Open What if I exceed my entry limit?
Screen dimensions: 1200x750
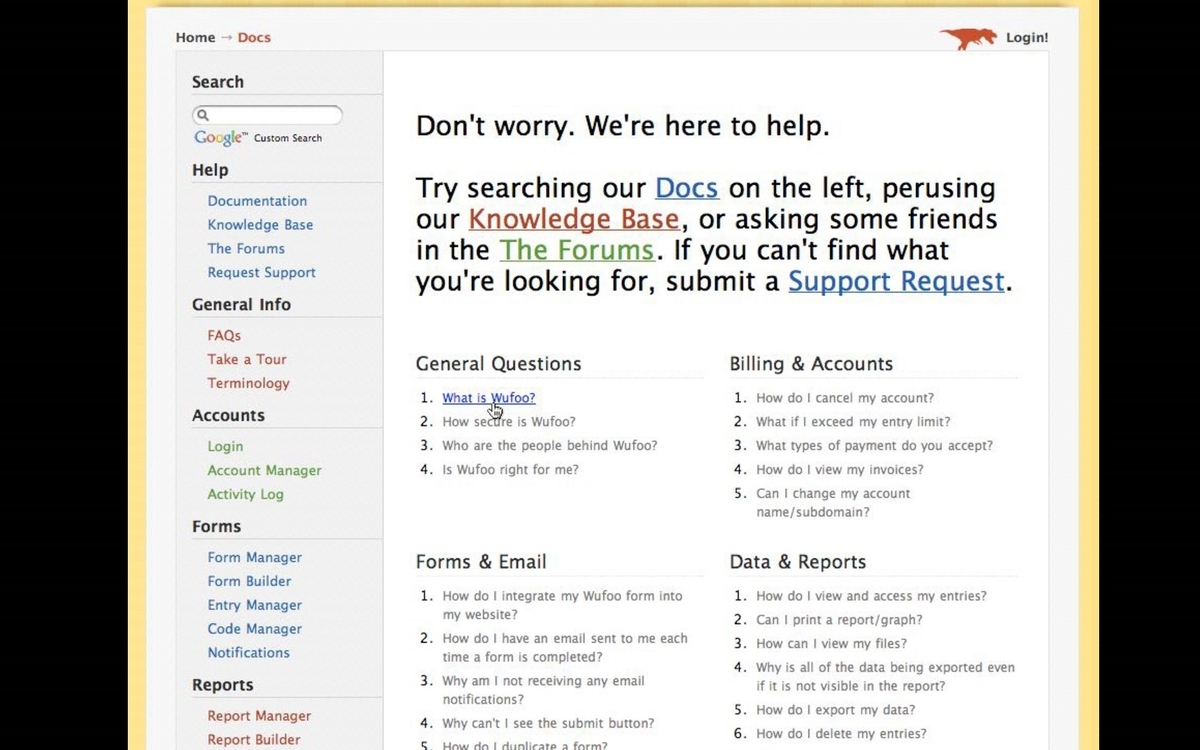(x=853, y=422)
